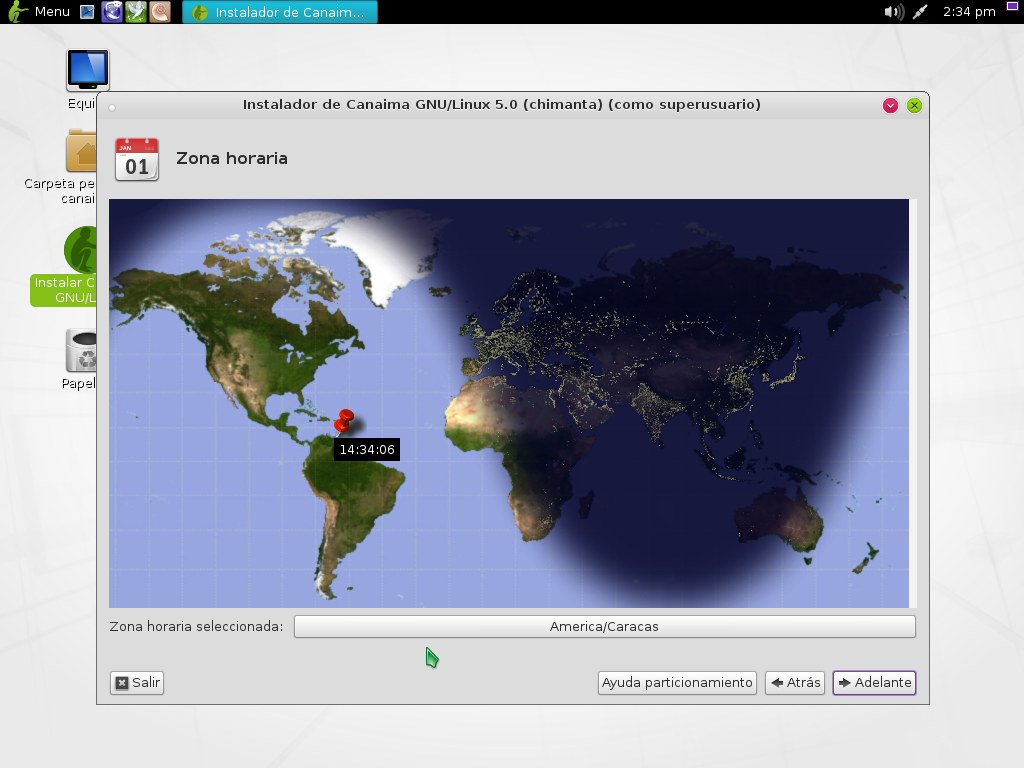Click the purple globe launcher icon in the panel
The width and height of the screenshot is (1024, 768).
click(x=112, y=12)
